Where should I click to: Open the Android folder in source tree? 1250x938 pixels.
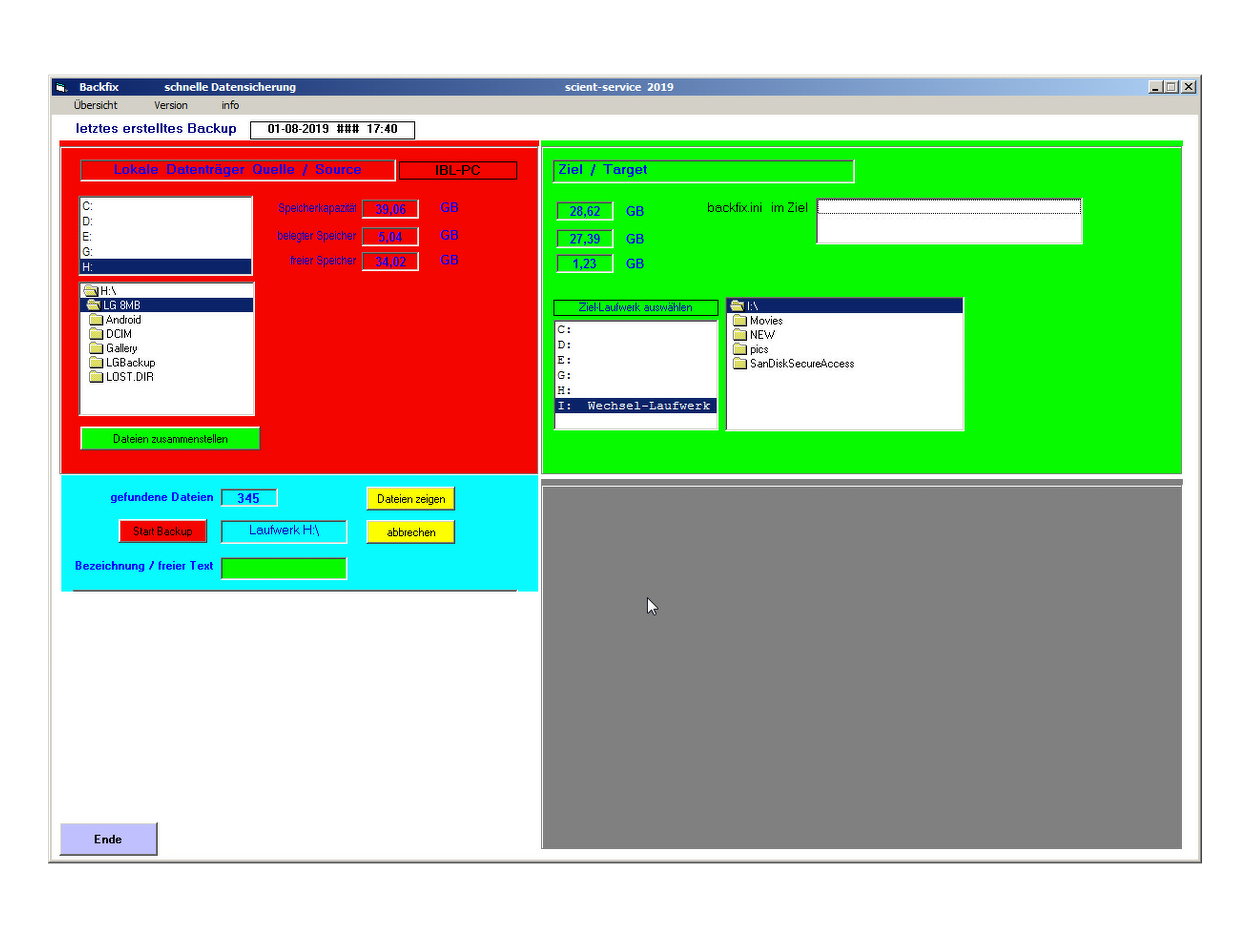point(123,320)
